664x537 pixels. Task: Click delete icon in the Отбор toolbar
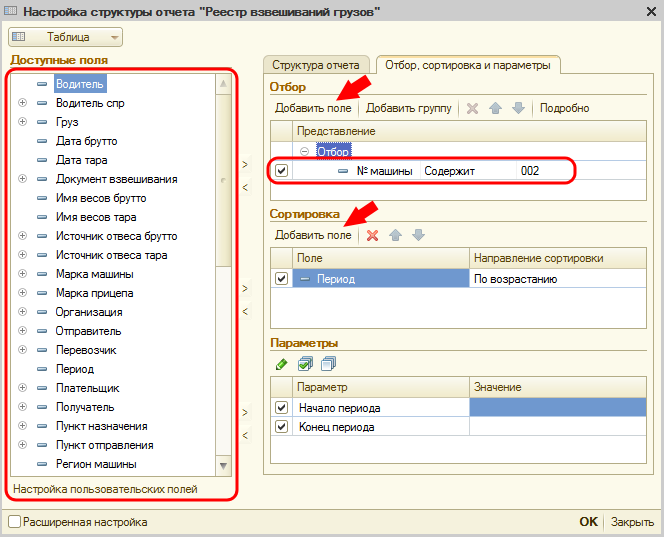pos(473,108)
